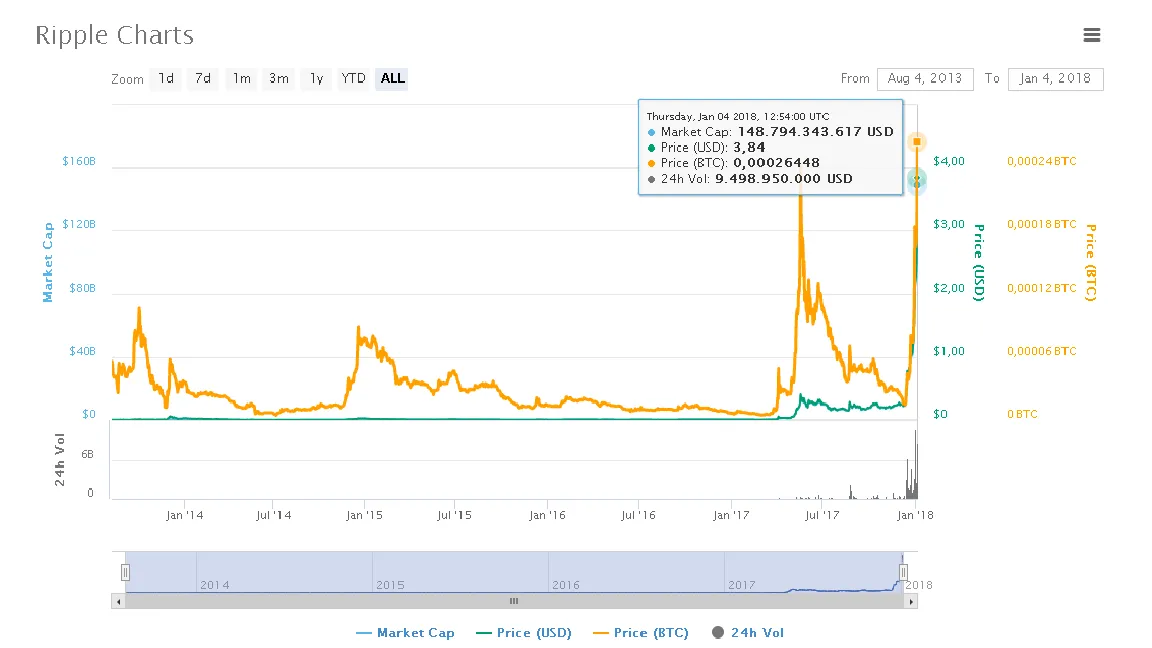Click the $4,00 price axis label
The height and width of the screenshot is (648, 1152).
(x=948, y=161)
